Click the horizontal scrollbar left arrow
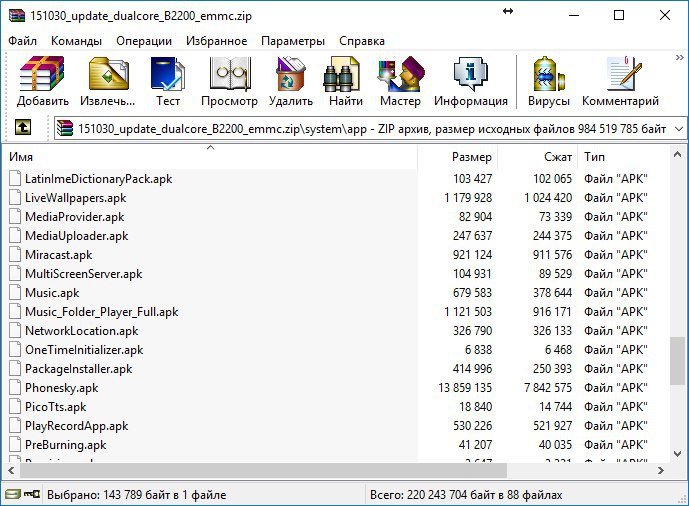The height and width of the screenshot is (506, 689). (11, 470)
